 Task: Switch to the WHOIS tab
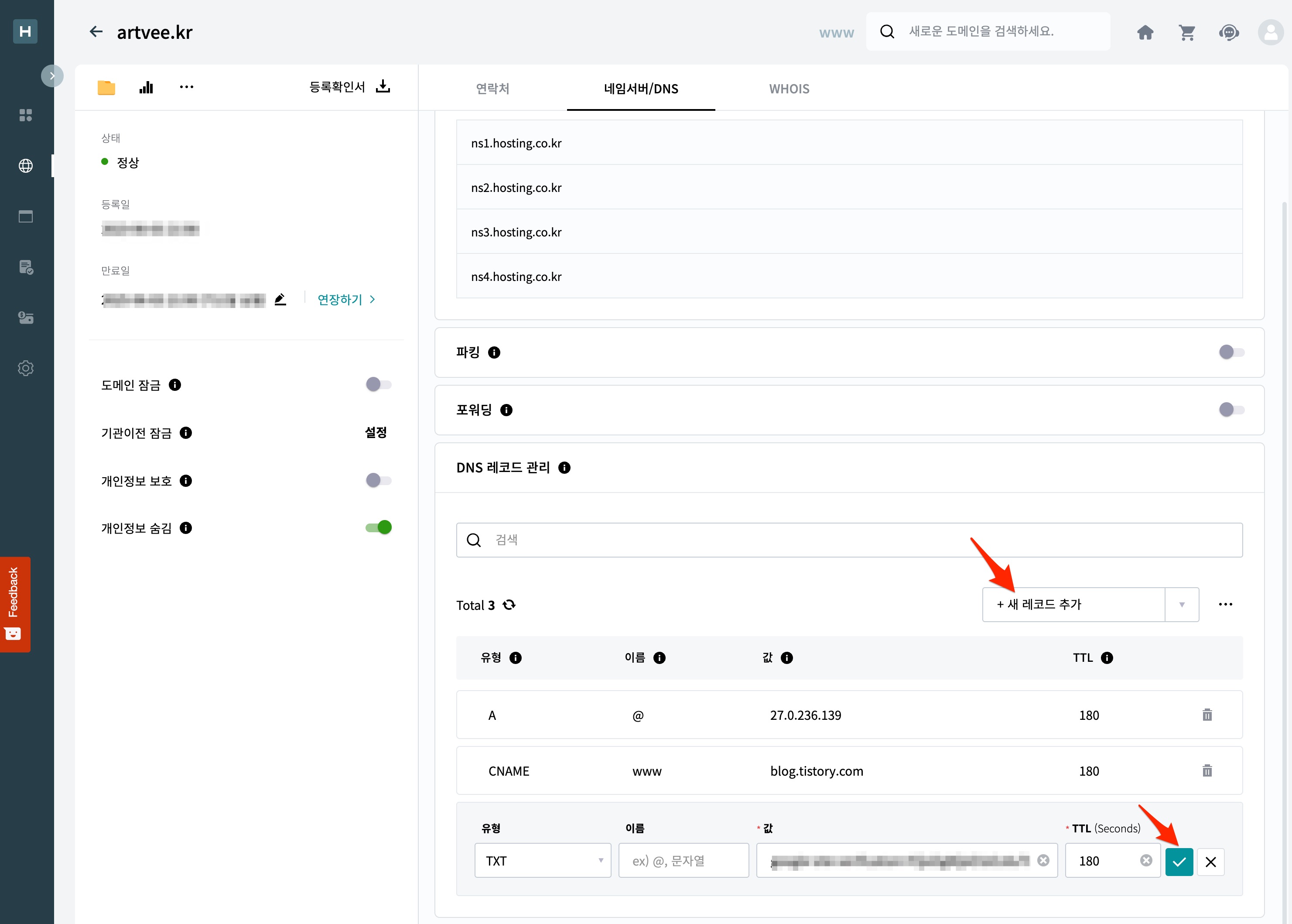(x=789, y=89)
